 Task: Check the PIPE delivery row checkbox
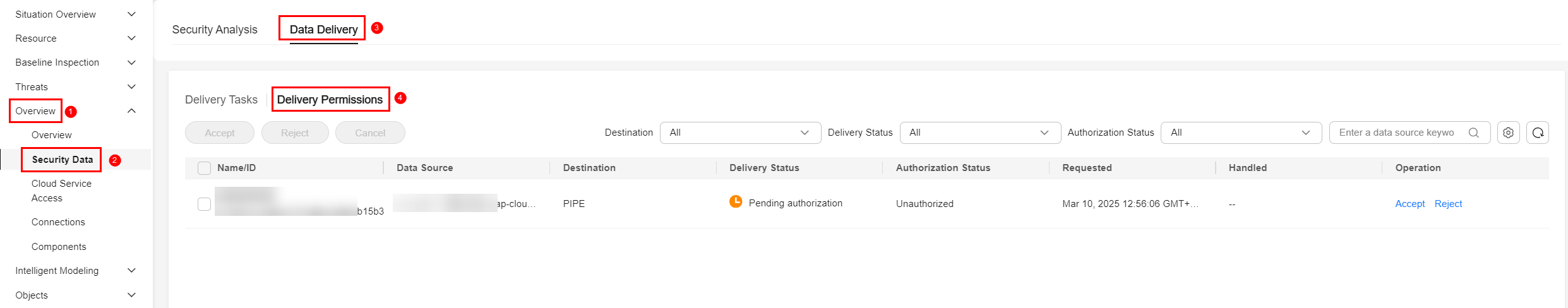point(204,204)
